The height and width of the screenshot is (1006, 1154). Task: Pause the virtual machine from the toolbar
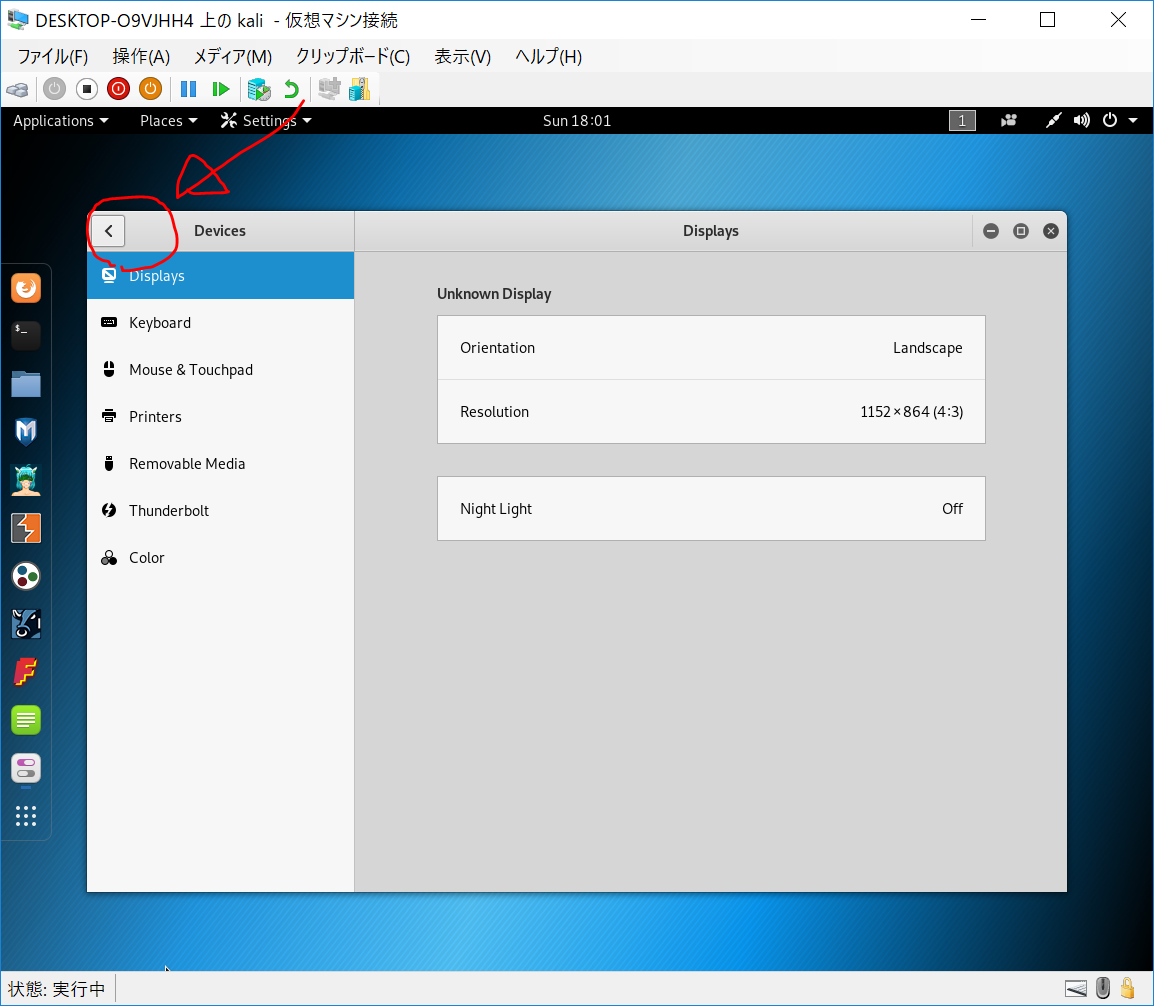point(188,89)
